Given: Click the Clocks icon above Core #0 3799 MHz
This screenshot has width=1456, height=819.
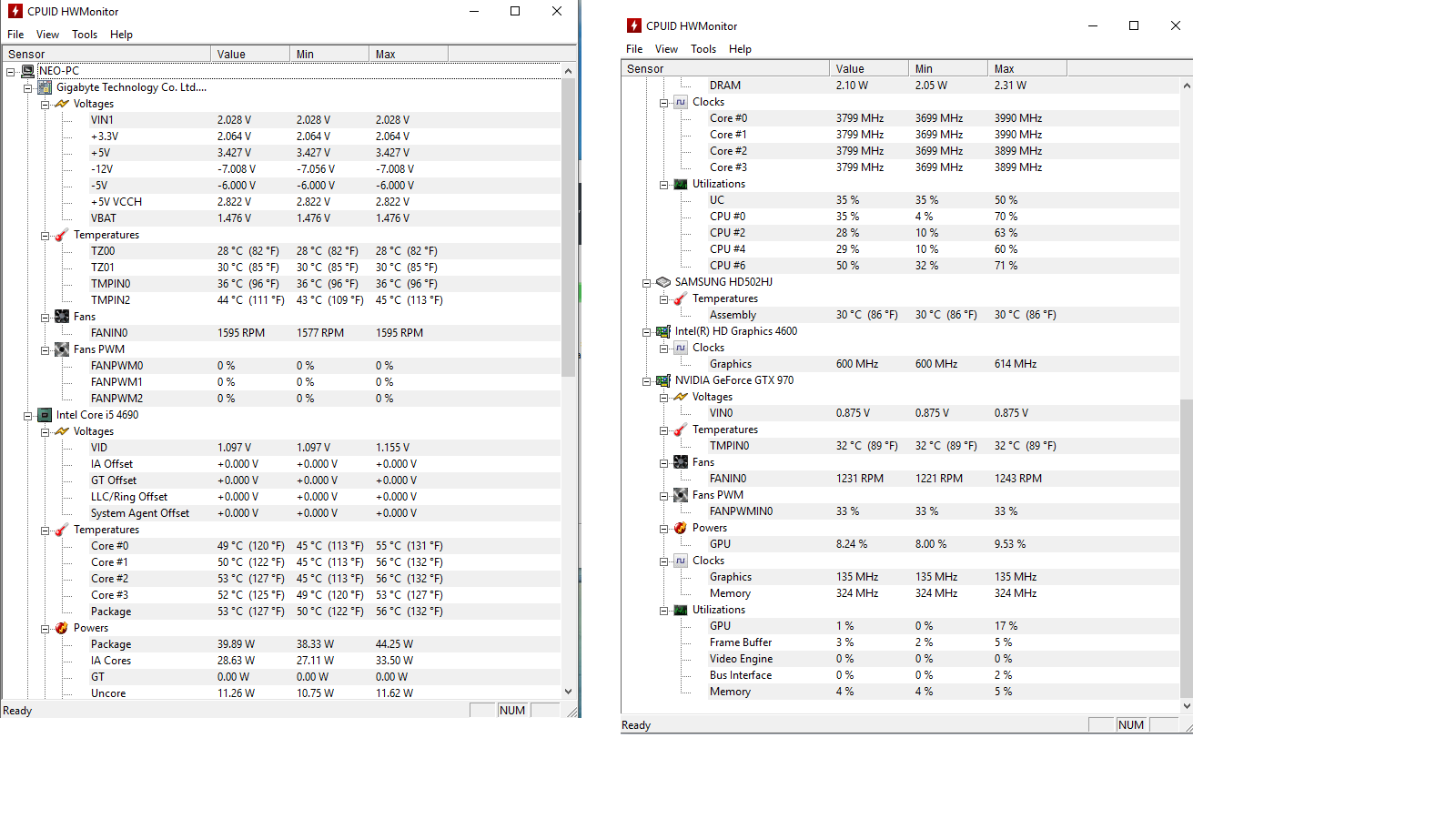Looking at the screenshot, I should click(x=681, y=102).
